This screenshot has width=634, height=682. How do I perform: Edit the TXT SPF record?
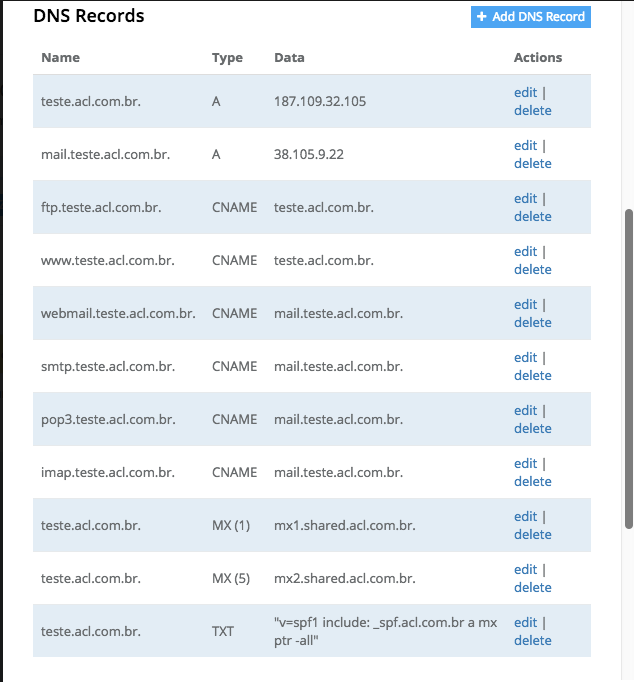[x=525, y=622]
